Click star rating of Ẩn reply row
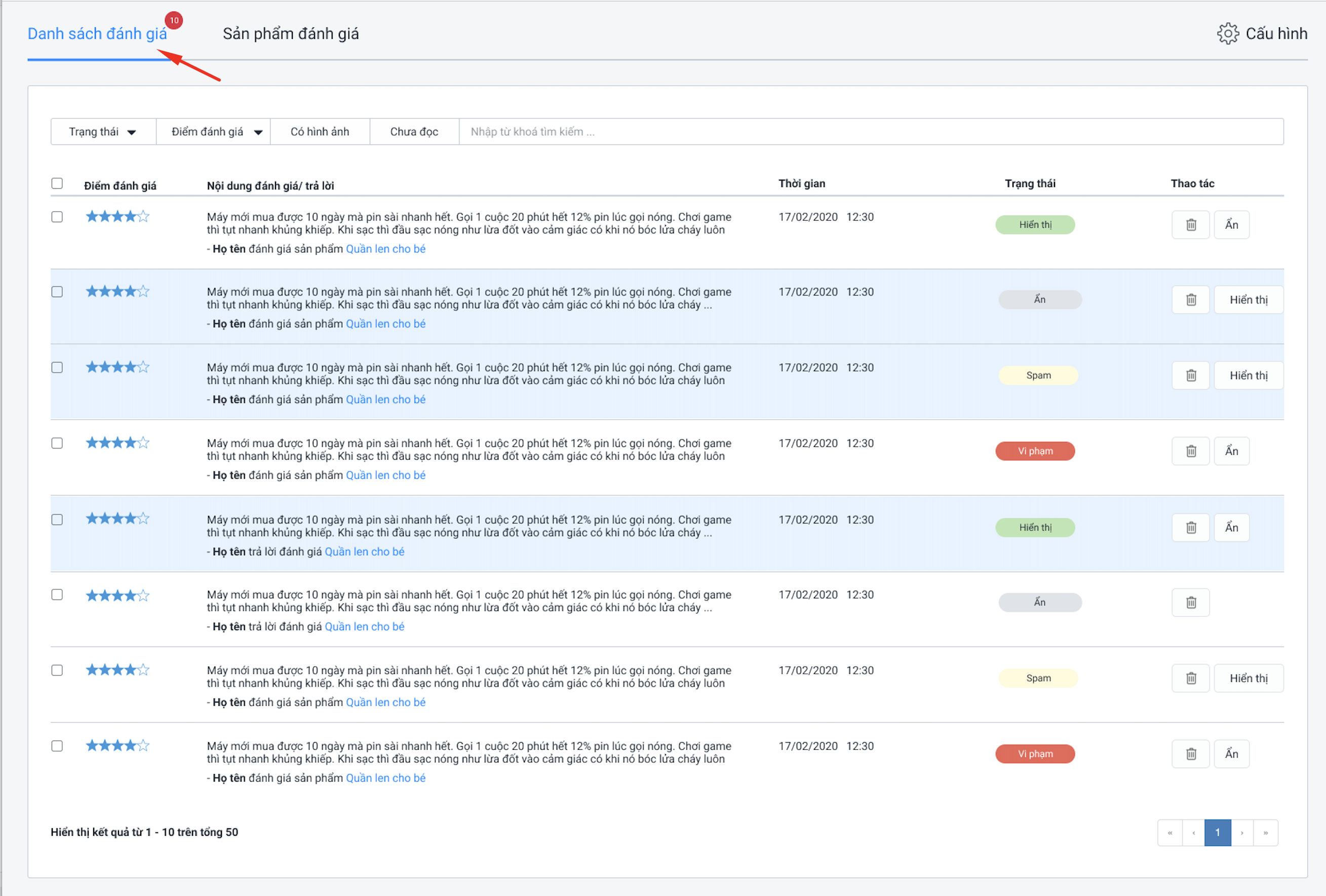The height and width of the screenshot is (896, 1326). tap(118, 595)
